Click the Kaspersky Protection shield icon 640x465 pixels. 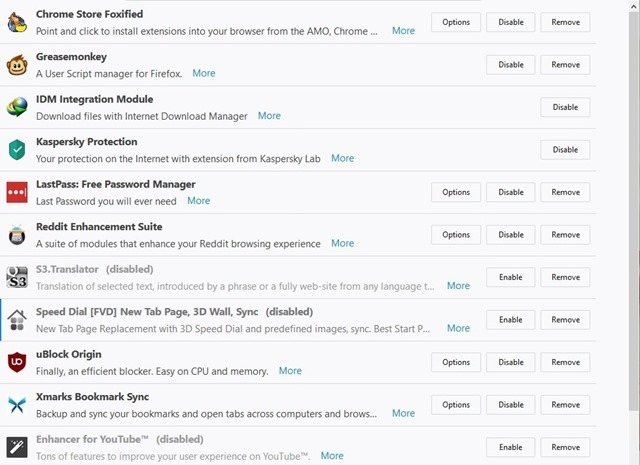[x=17, y=150]
